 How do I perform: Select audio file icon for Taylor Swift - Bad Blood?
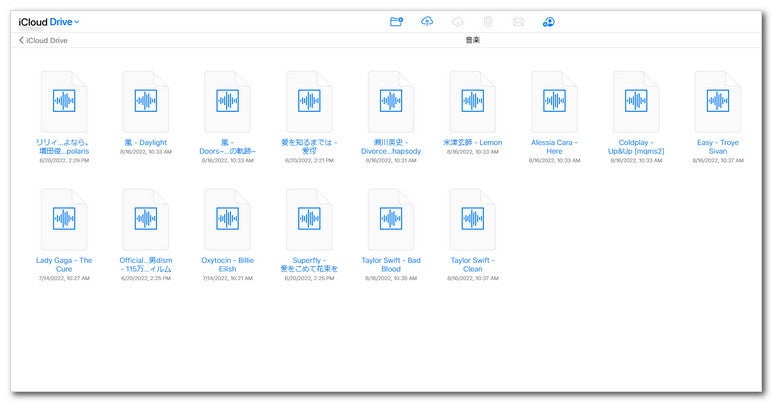point(391,220)
